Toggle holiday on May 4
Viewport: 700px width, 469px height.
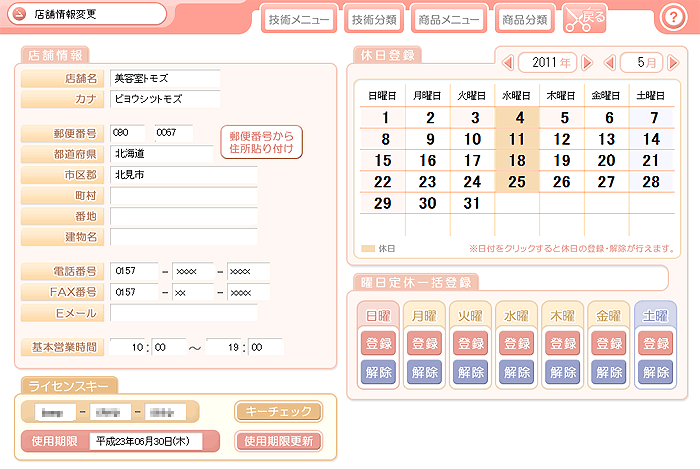517,118
